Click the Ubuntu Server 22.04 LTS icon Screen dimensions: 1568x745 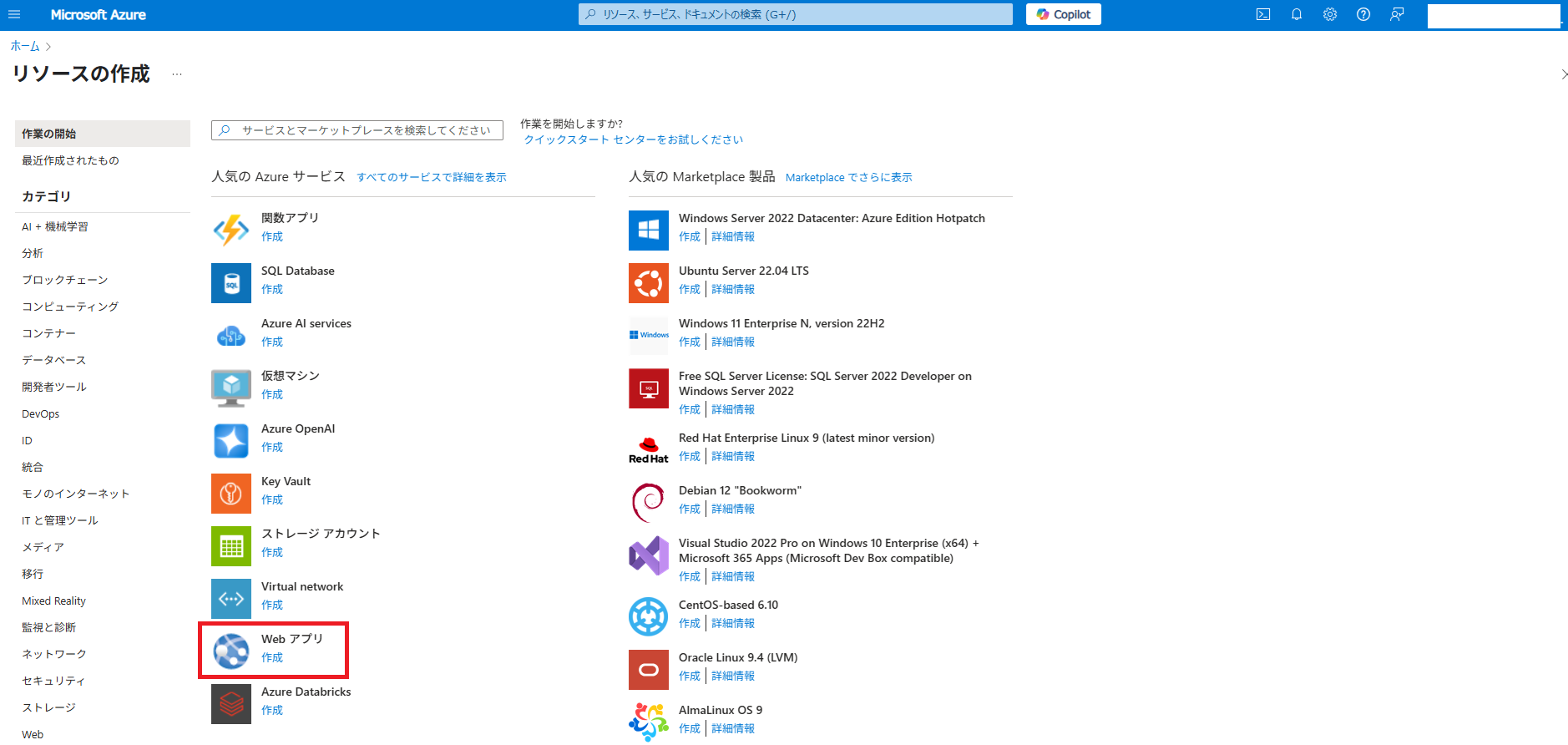[649, 282]
